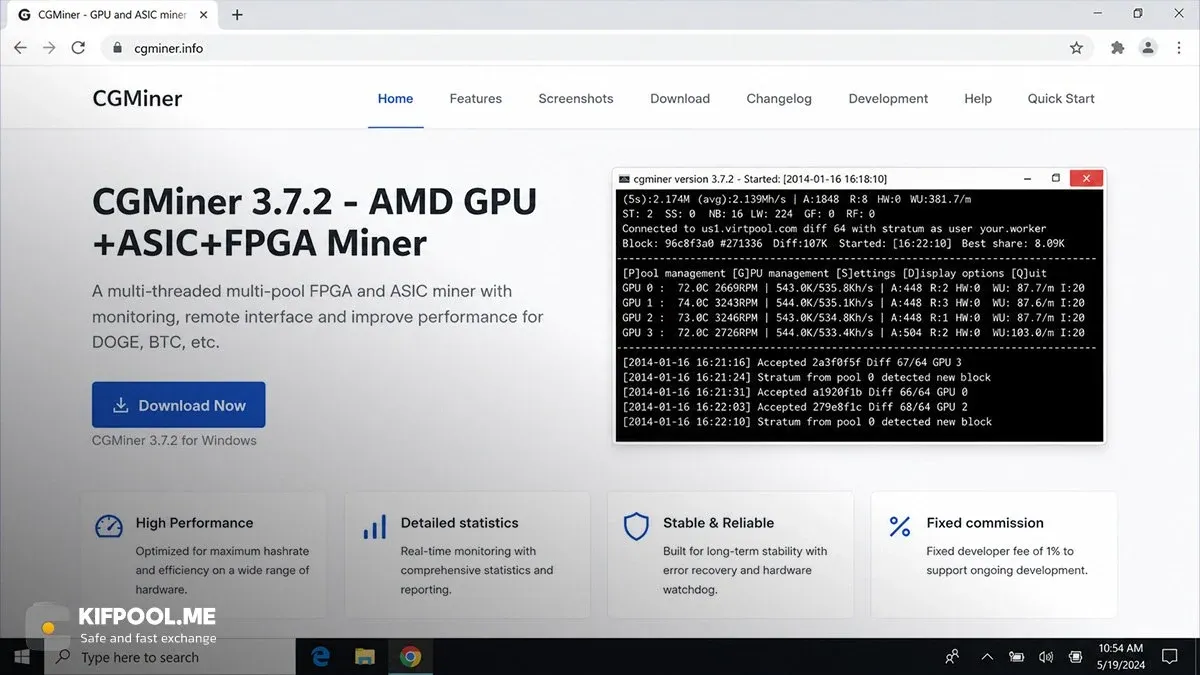
Task: Open the Chrome three-dot menu
Action: (x=1178, y=47)
